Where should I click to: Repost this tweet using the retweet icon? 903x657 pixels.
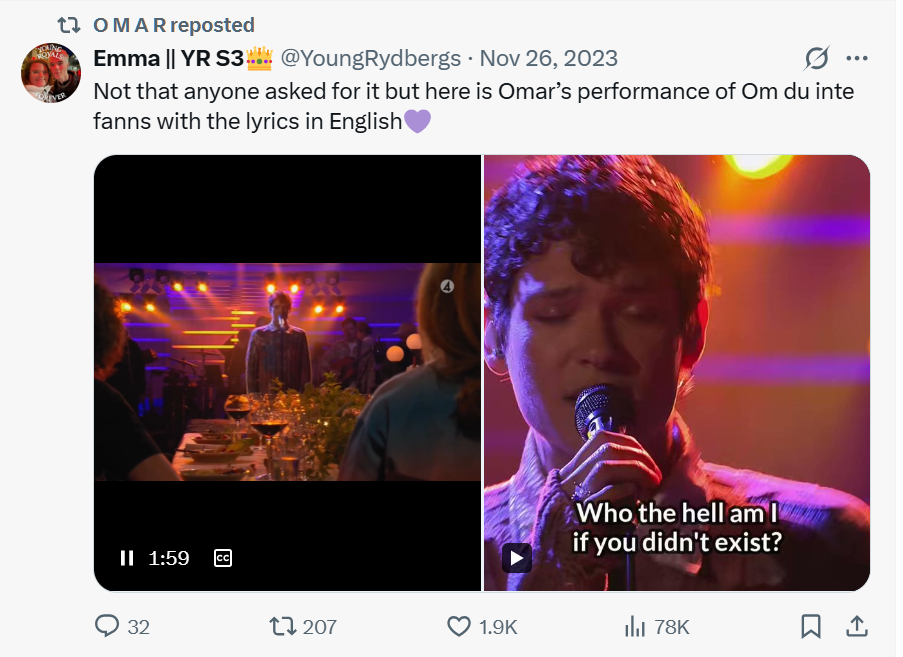tap(286, 626)
